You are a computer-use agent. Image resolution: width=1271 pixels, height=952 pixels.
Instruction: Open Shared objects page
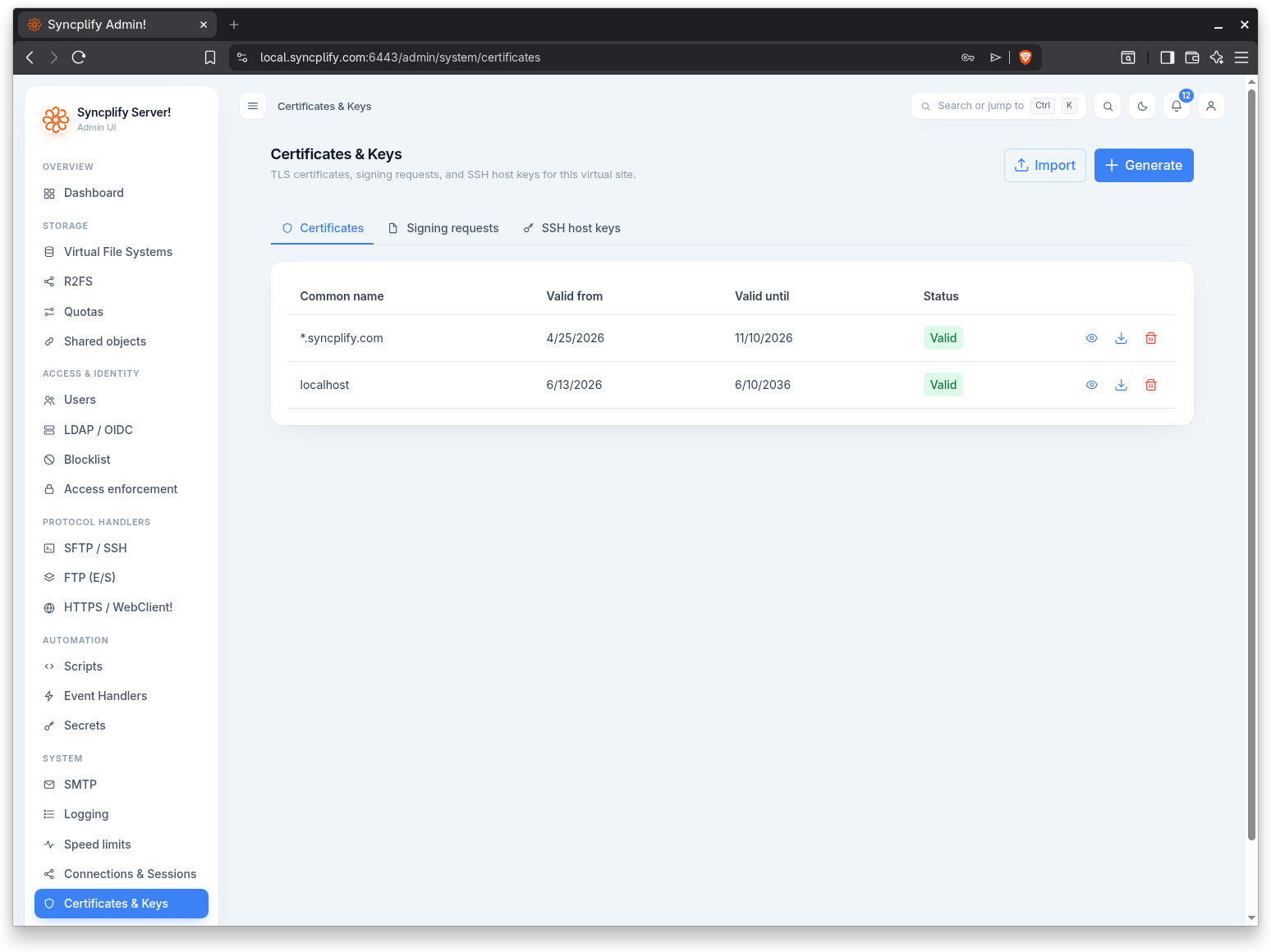(122, 341)
